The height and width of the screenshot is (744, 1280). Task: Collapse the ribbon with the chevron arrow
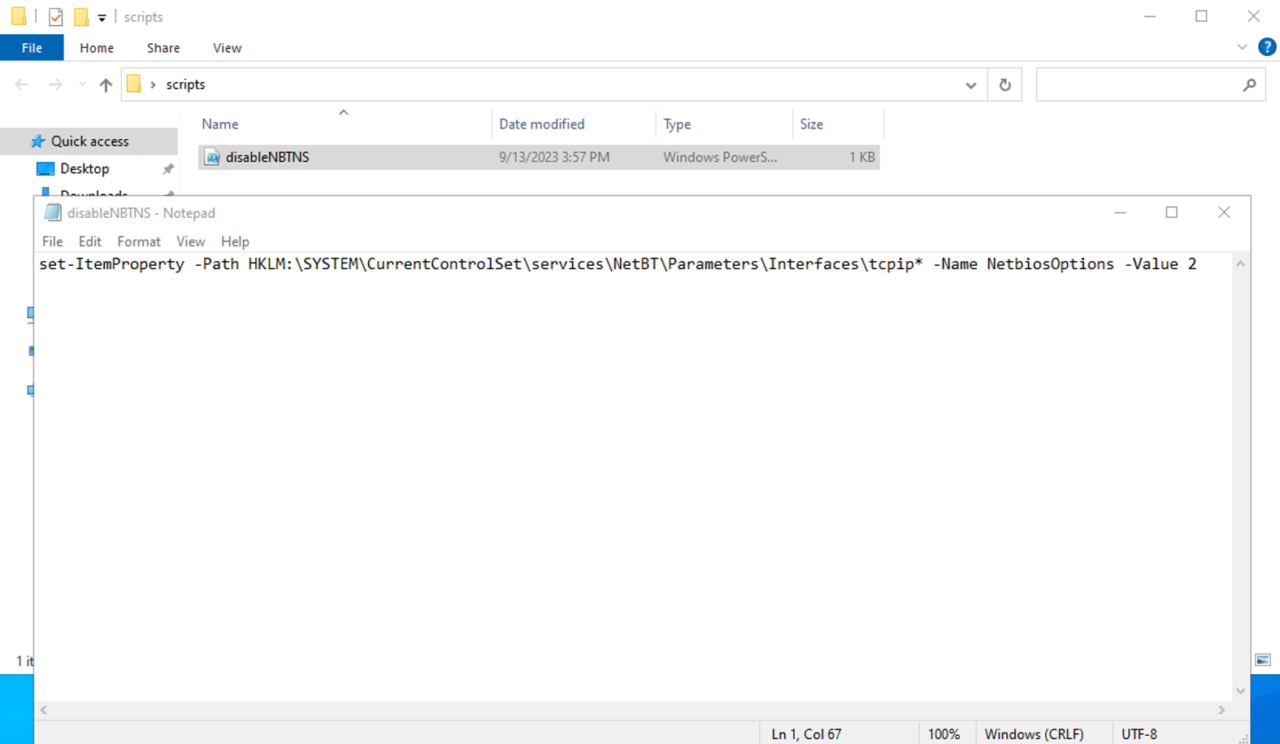(1241, 47)
